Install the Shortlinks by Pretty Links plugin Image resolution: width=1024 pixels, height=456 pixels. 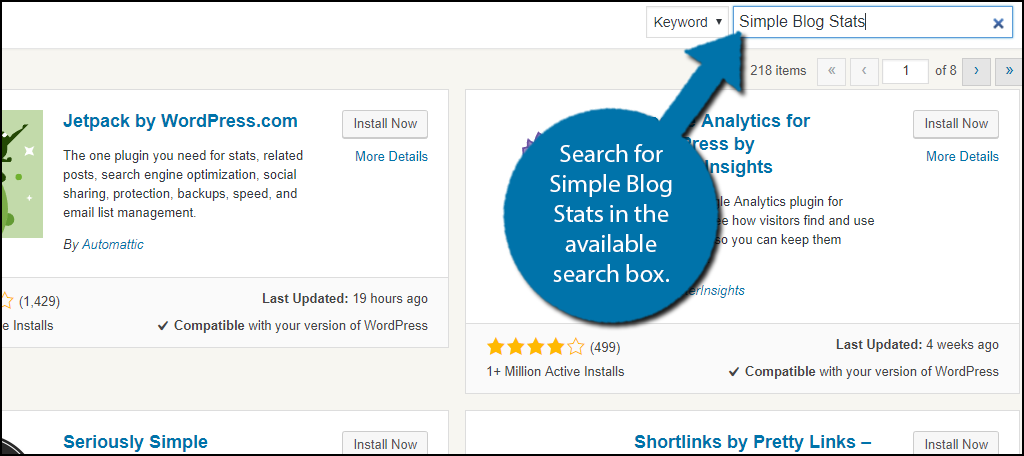click(x=956, y=443)
